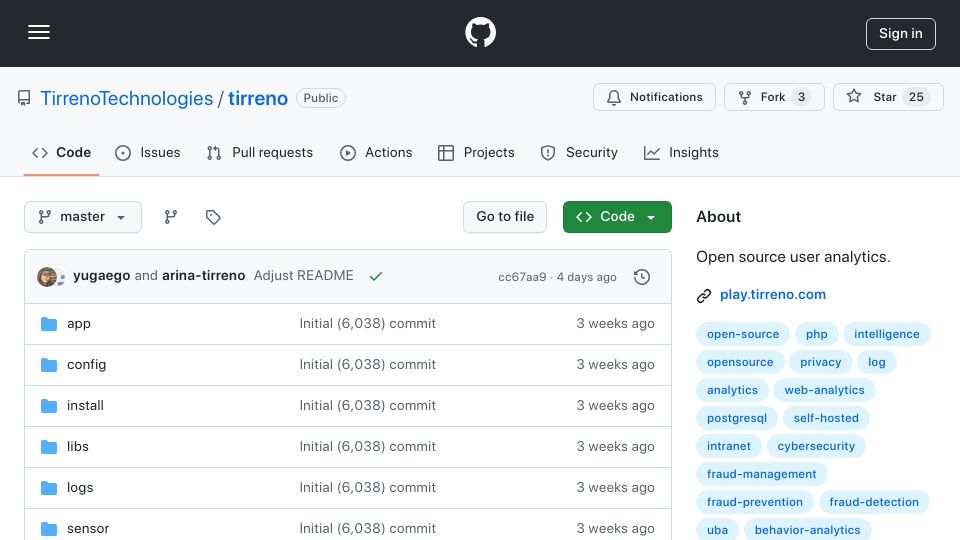The image size is (960, 540).
Task: Click the logs folder icon
Action: 49,488
